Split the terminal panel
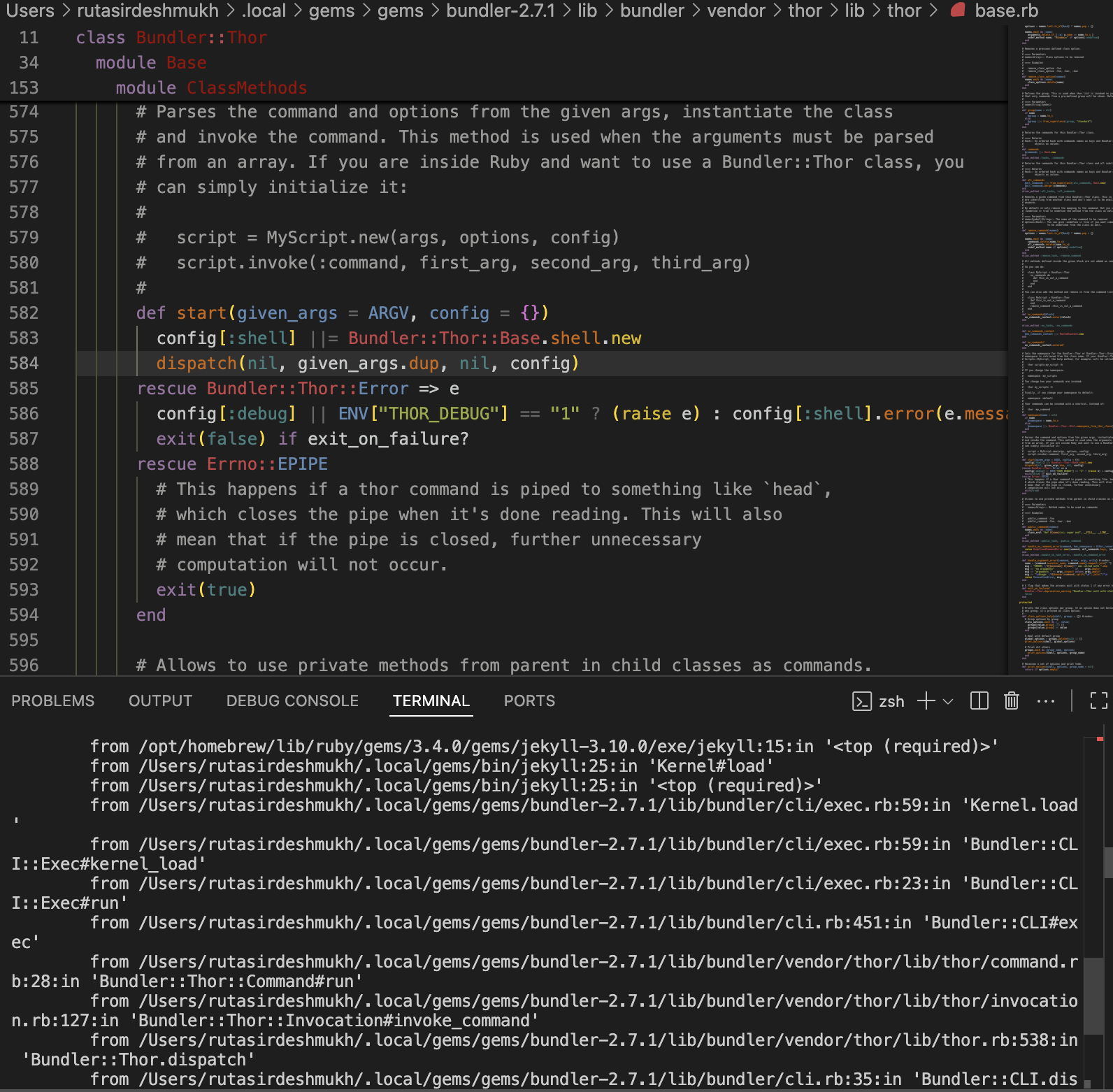 tap(979, 701)
